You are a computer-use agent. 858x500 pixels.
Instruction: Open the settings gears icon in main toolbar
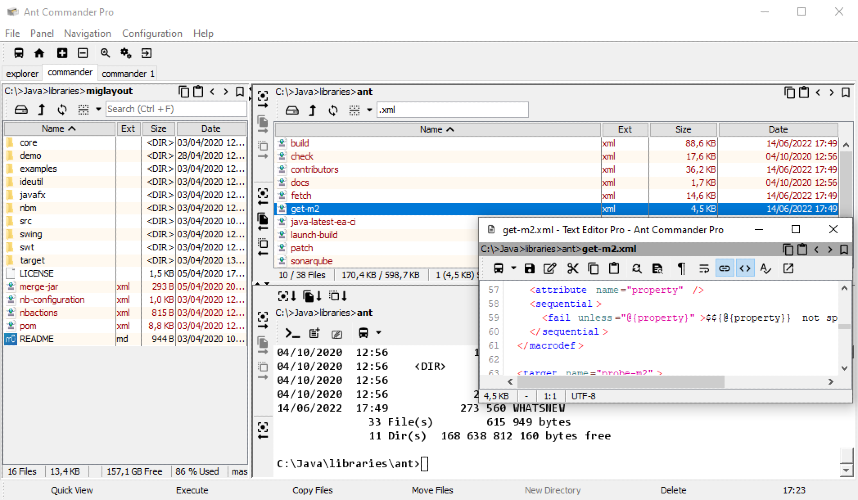coord(126,53)
